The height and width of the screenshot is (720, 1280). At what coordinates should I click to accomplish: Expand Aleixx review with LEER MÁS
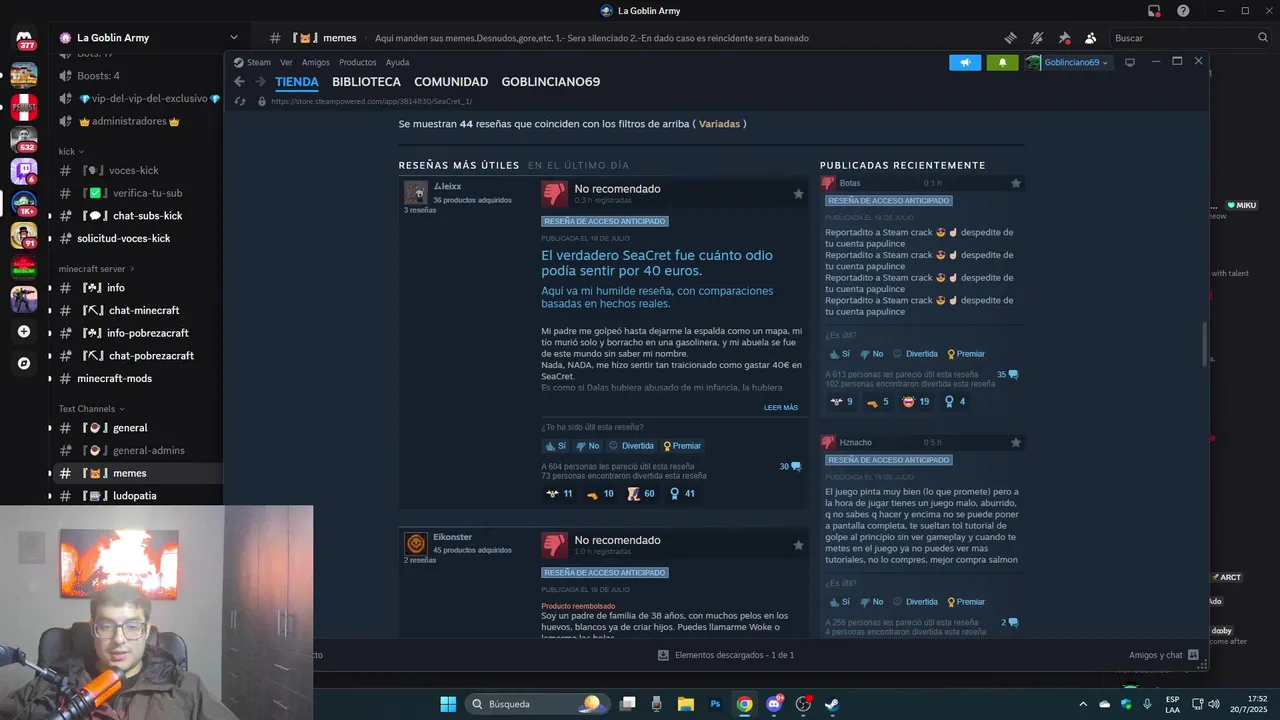781,408
